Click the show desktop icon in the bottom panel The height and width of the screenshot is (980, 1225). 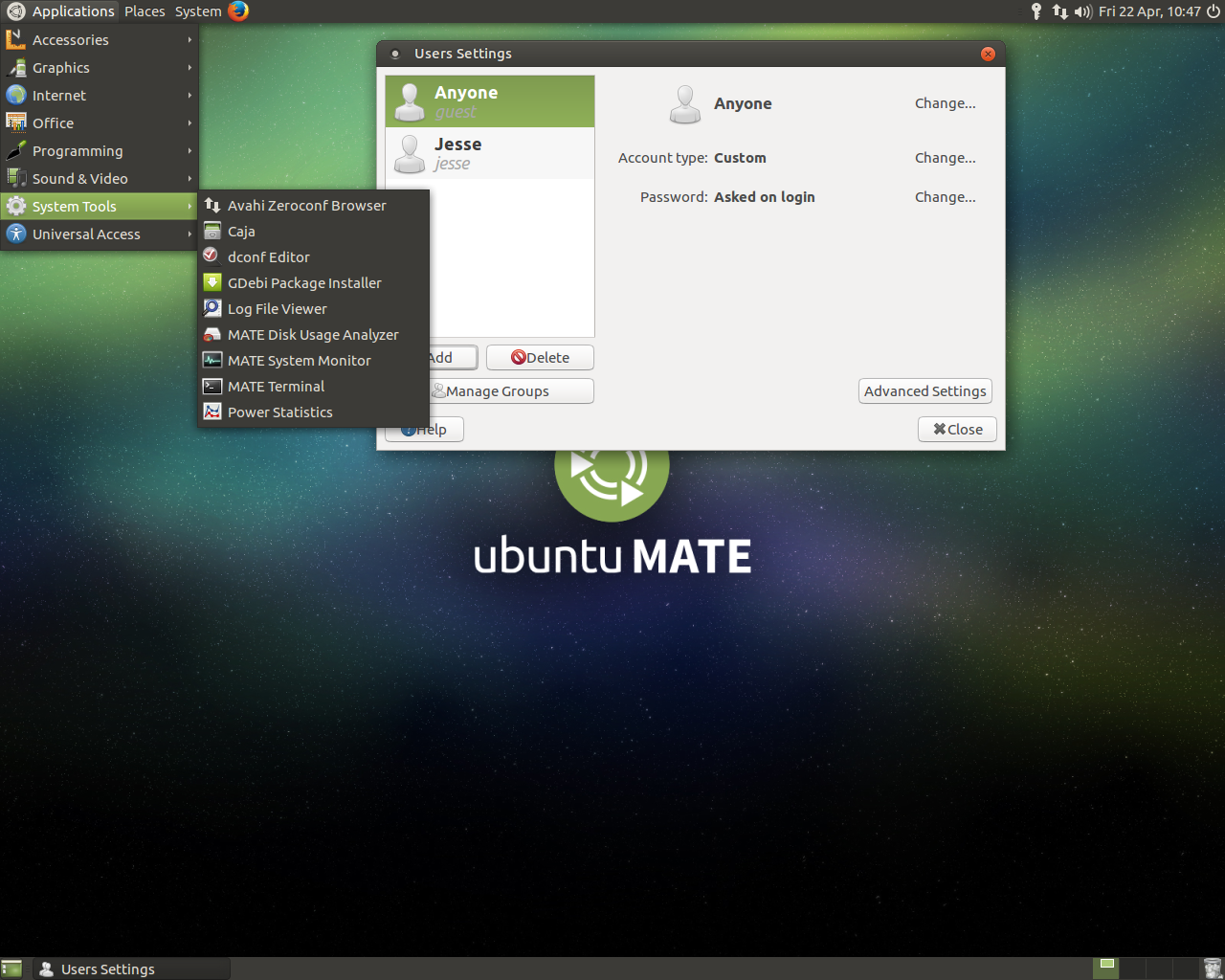point(11,969)
